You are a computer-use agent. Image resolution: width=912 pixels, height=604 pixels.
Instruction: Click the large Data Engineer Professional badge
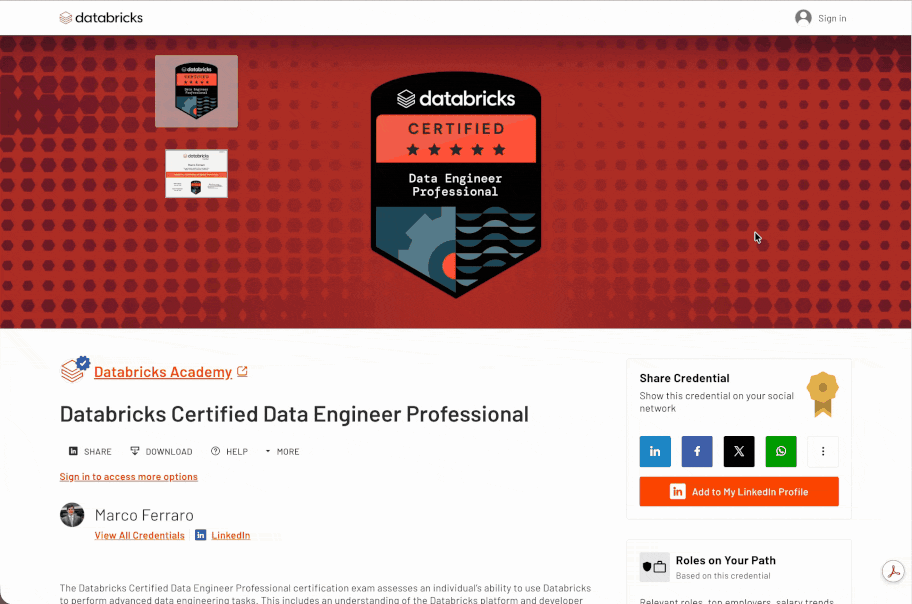pyautogui.click(x=456, y=184)
